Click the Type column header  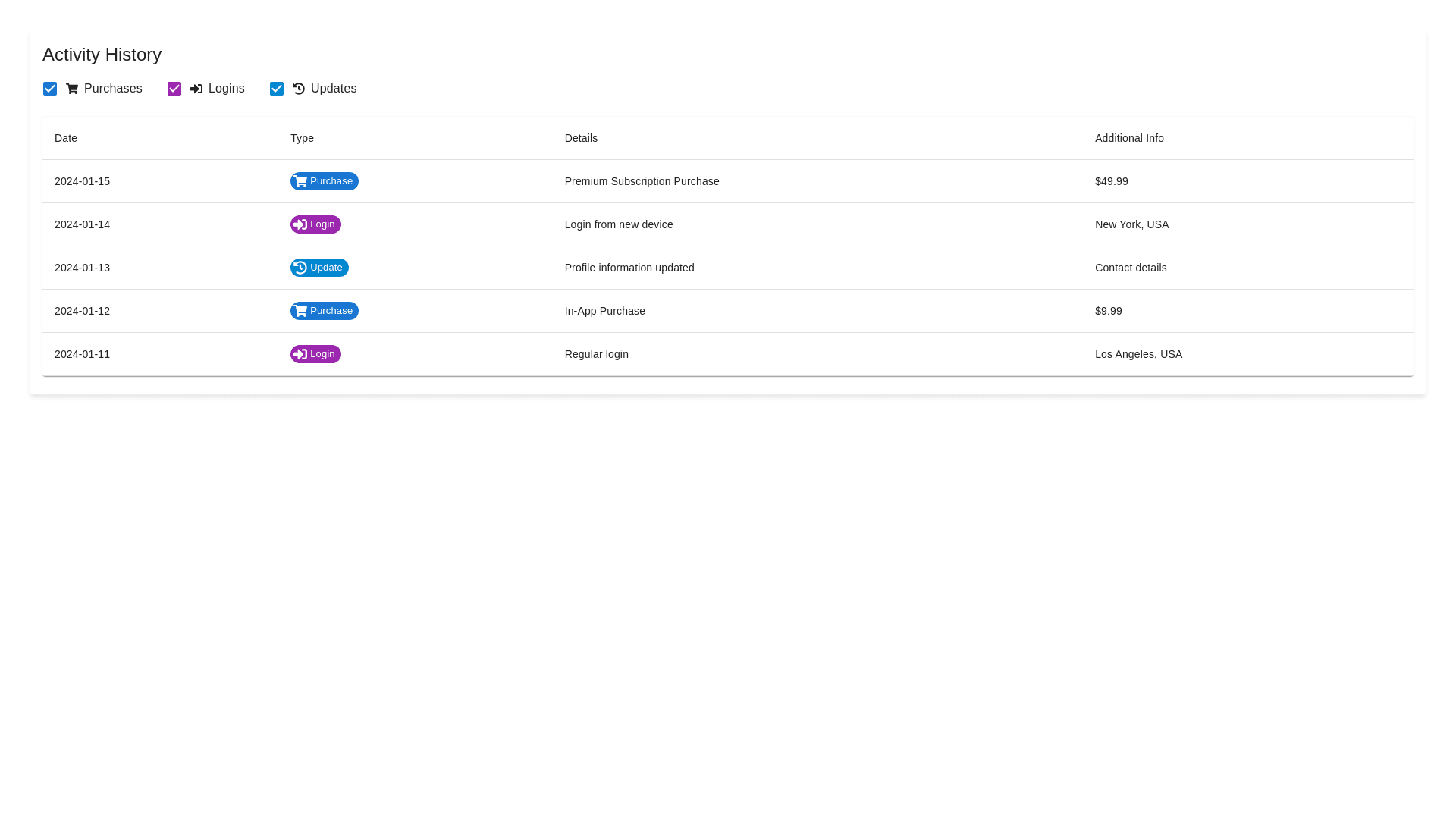tap(302, 138)
